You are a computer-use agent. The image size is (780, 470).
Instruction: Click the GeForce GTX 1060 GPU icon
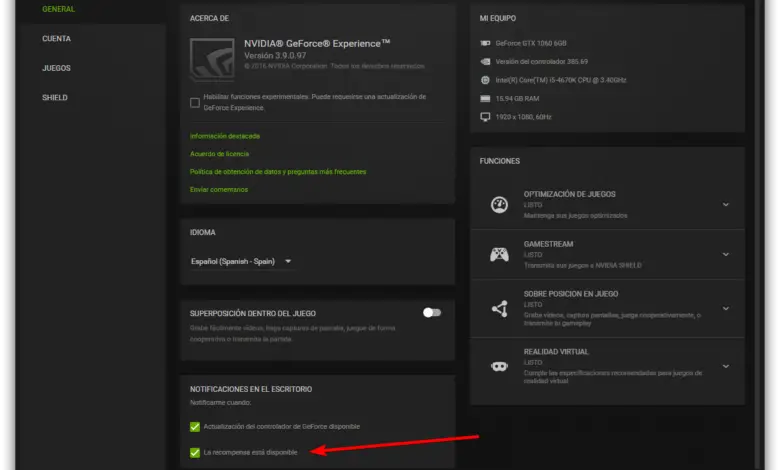click(x=485, y=43)
